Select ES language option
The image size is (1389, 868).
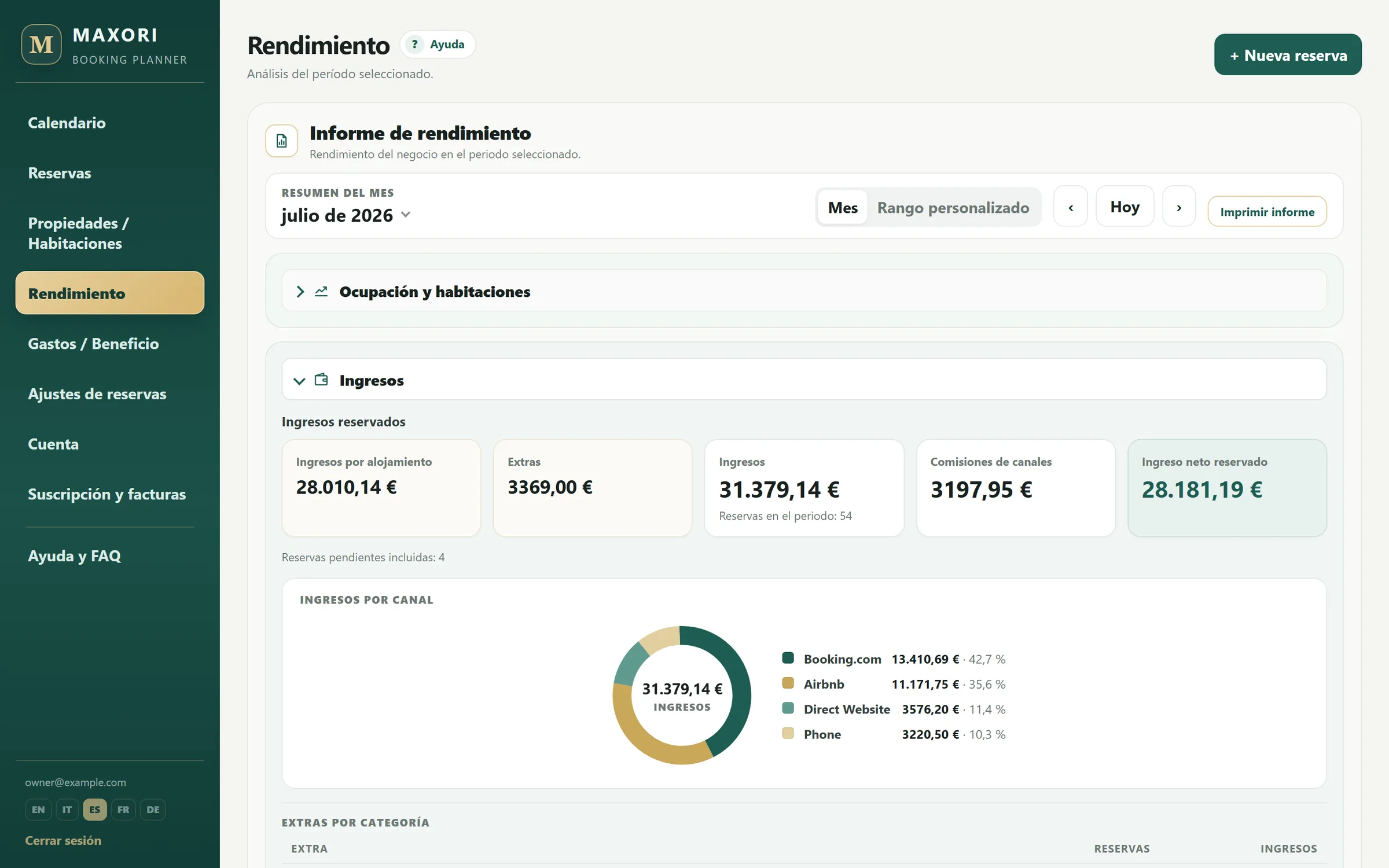click(x=95, y=810)
